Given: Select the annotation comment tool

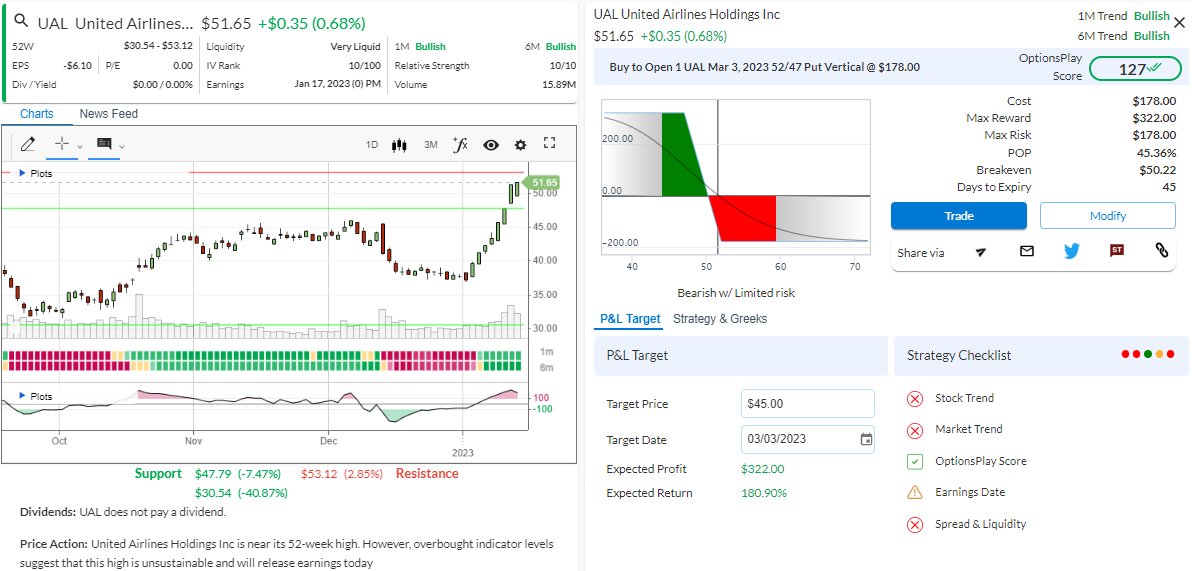Looking at the screenshot, I should pyautogui.click(x=104, y=144).
